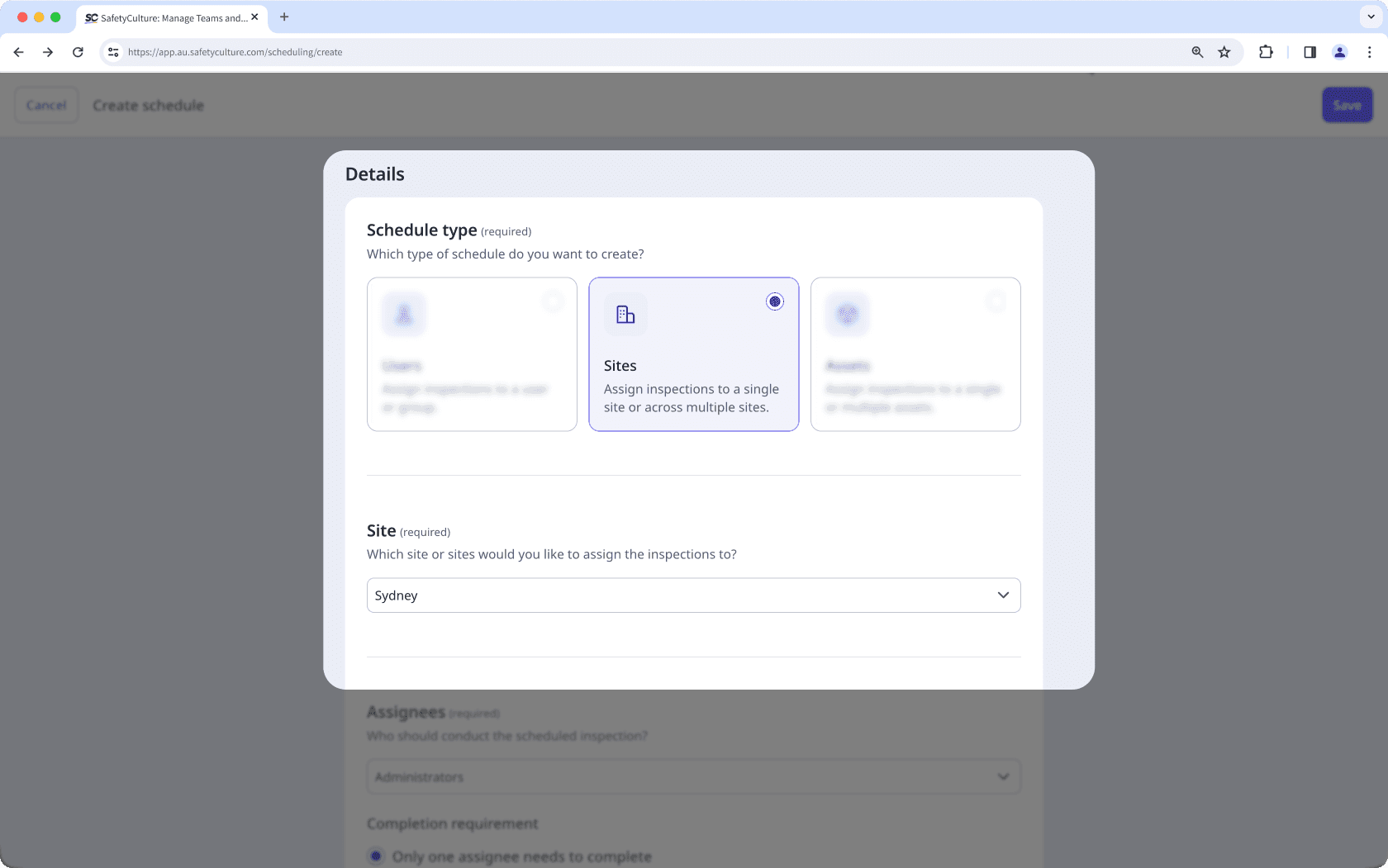
Task: Open the browser zoom magnifier in the address bar
Action: coord(1196,51)
